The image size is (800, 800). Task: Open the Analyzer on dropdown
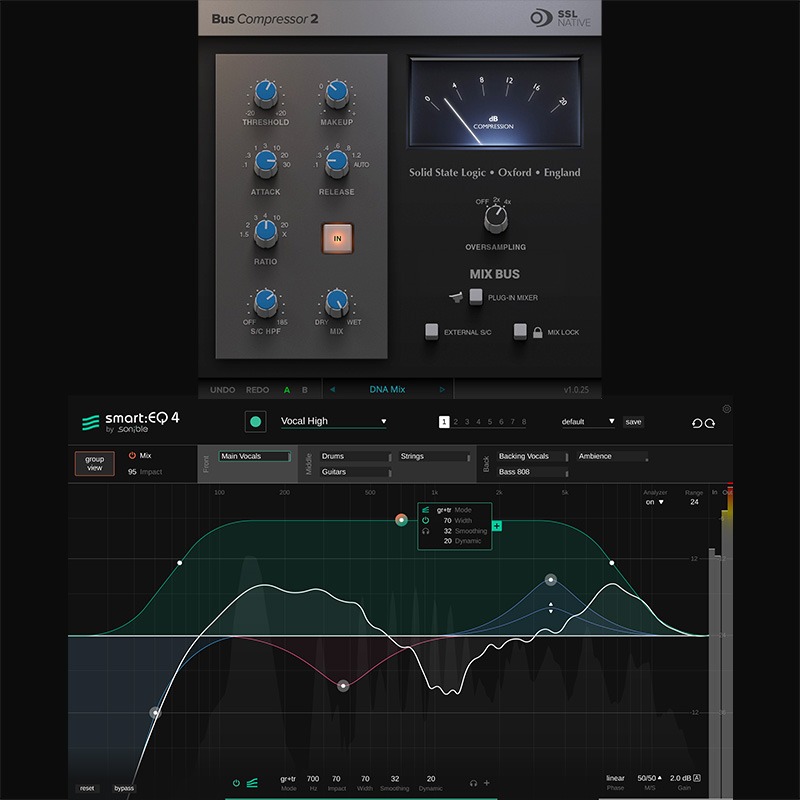[655, 502]
